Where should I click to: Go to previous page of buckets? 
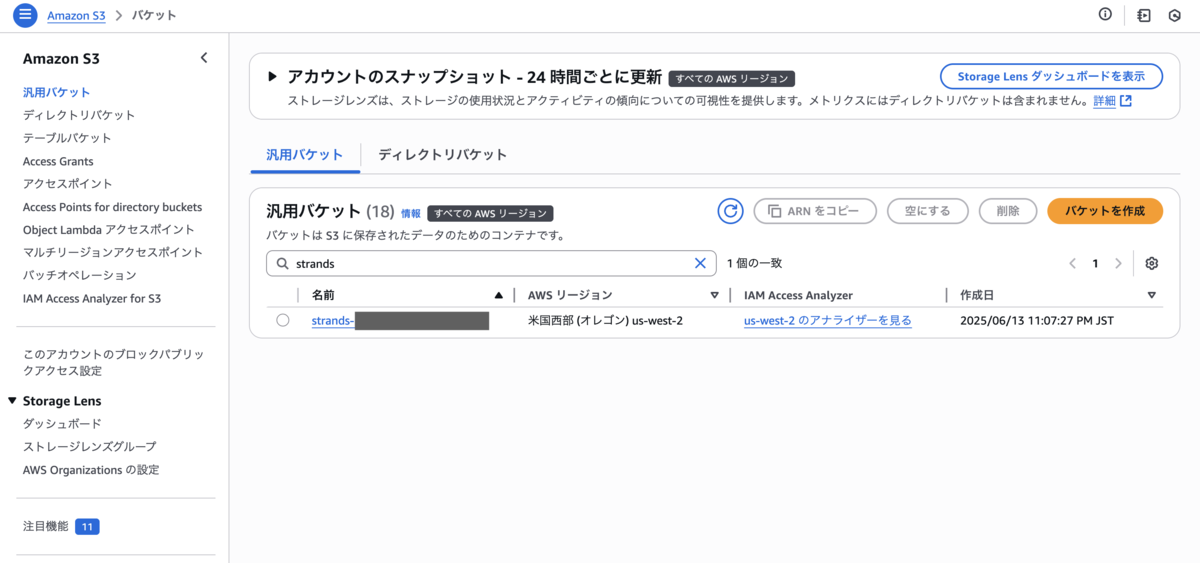click(x=1072, y=263)
